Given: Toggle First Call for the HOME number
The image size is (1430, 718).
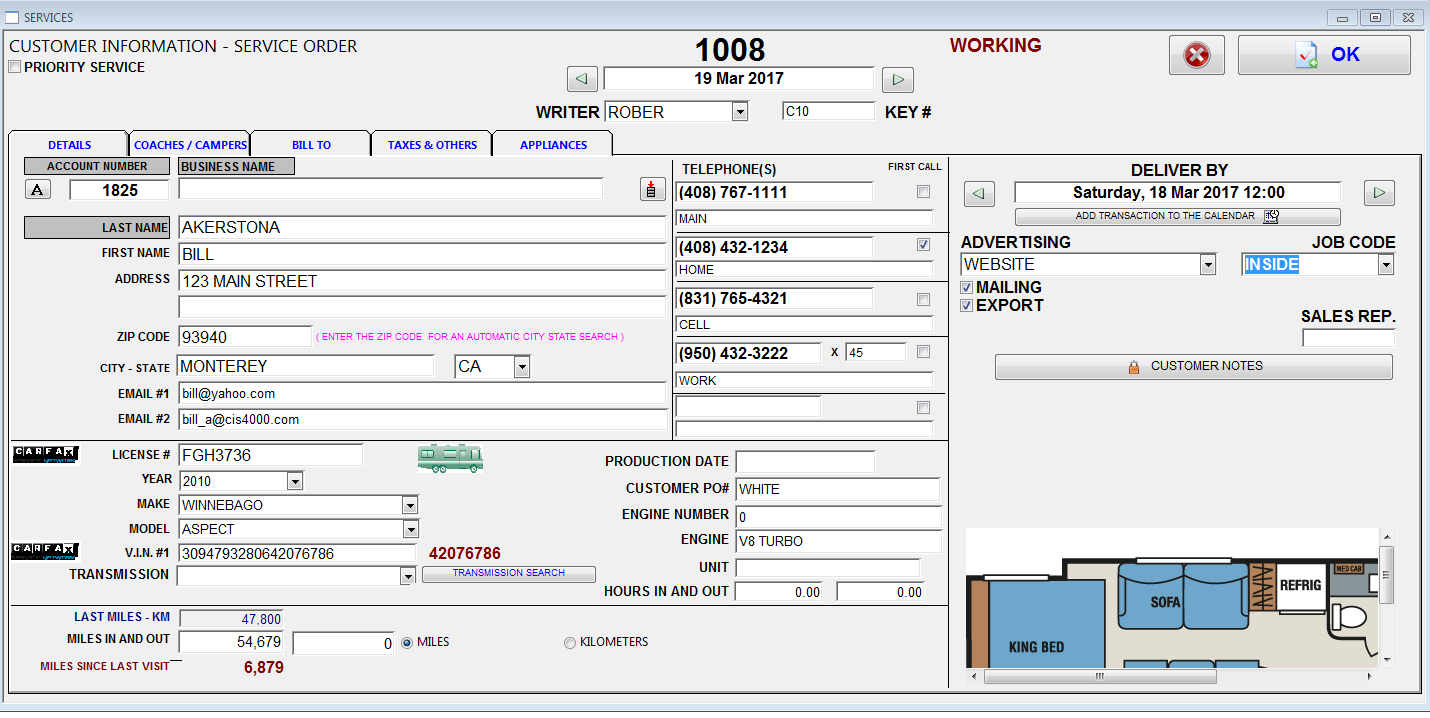Looking at the screenshot, I should point(923,244).
